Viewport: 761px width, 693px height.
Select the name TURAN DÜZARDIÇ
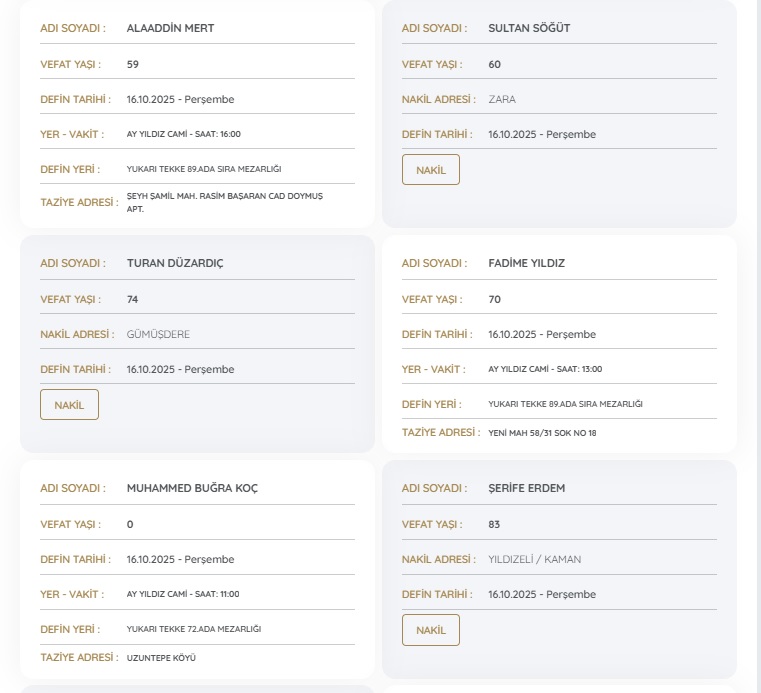pyautogui.click(x=175, y=263)
